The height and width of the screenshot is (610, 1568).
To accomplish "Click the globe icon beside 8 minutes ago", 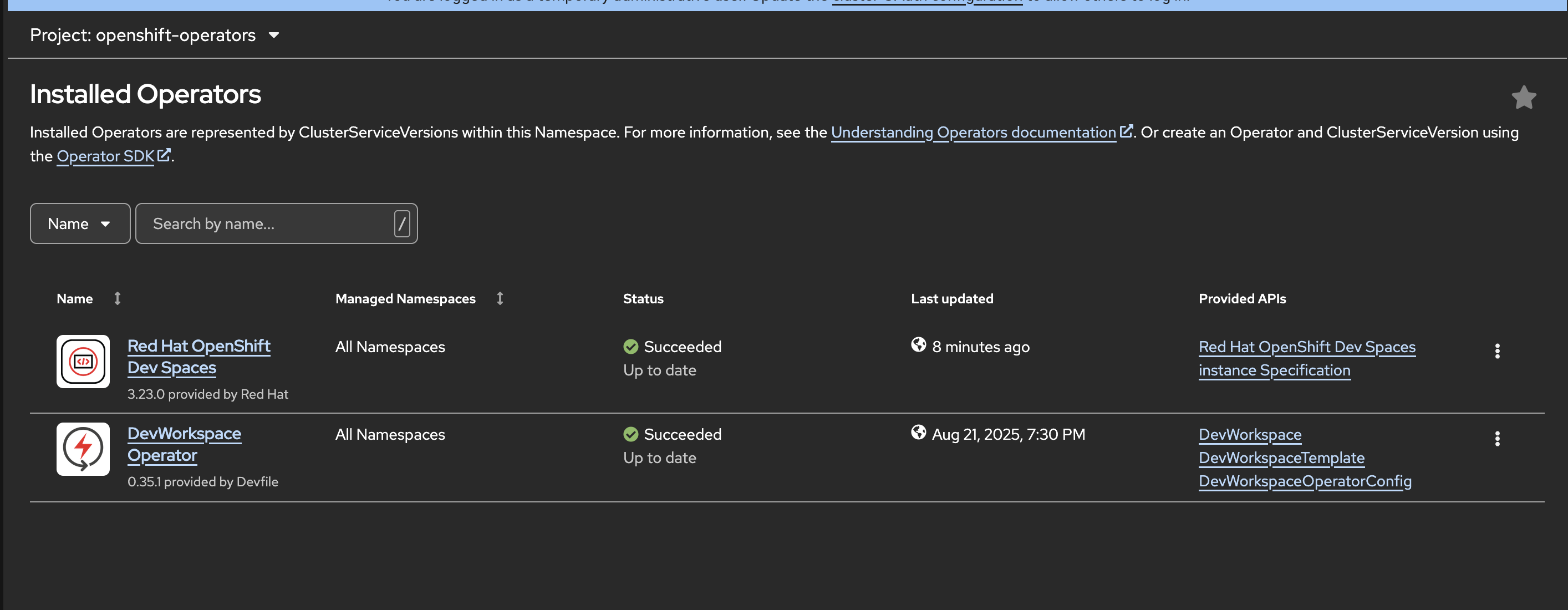I will pos(918,344).
